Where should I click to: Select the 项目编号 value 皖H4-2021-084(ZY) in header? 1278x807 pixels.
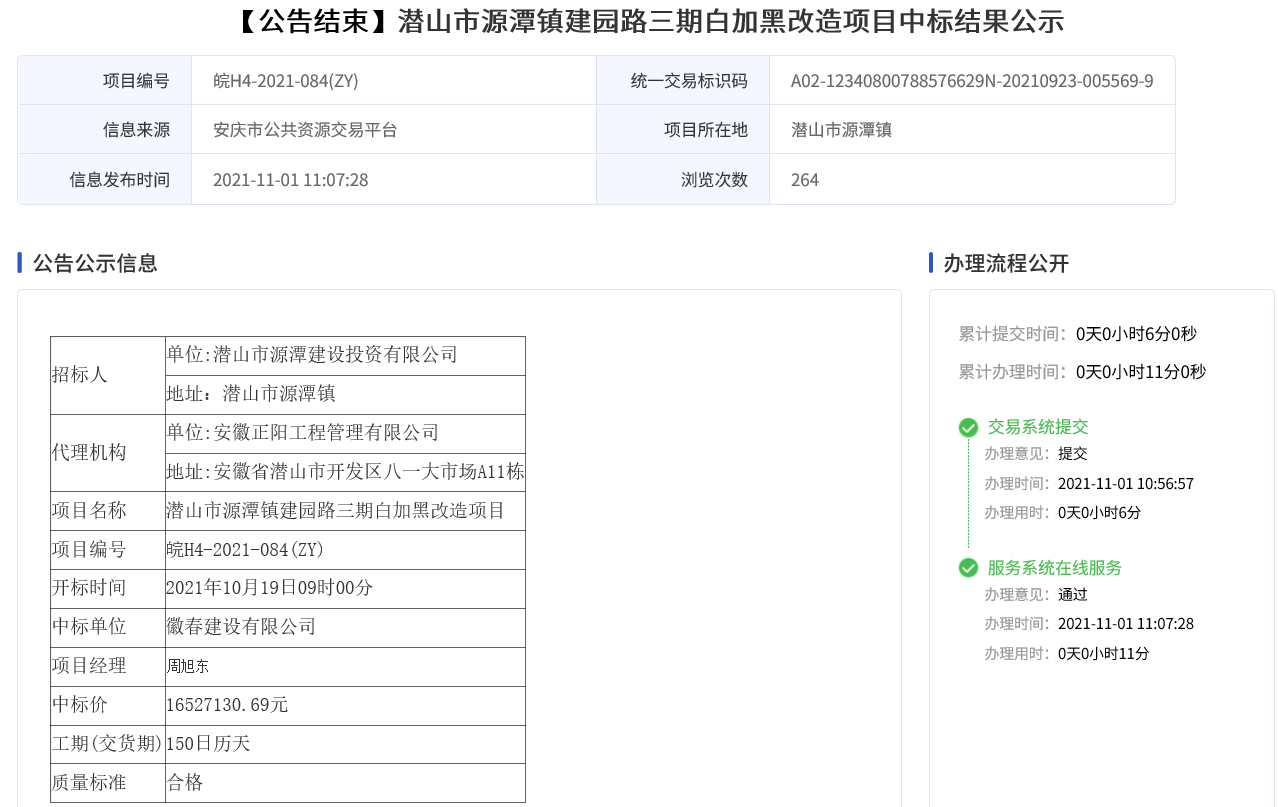[x=286, y=81]
